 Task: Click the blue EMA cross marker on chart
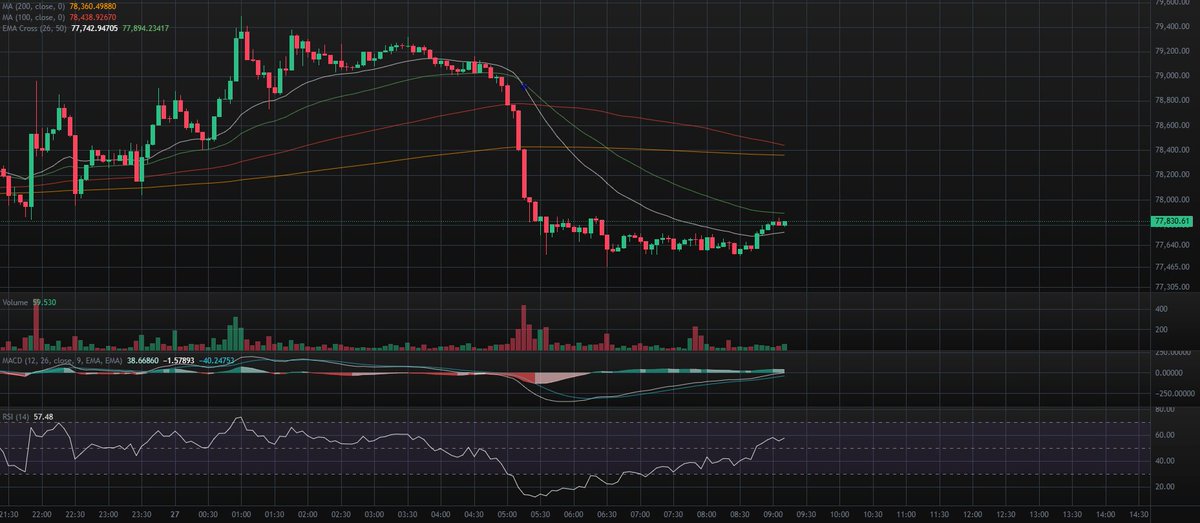[524, 86]
